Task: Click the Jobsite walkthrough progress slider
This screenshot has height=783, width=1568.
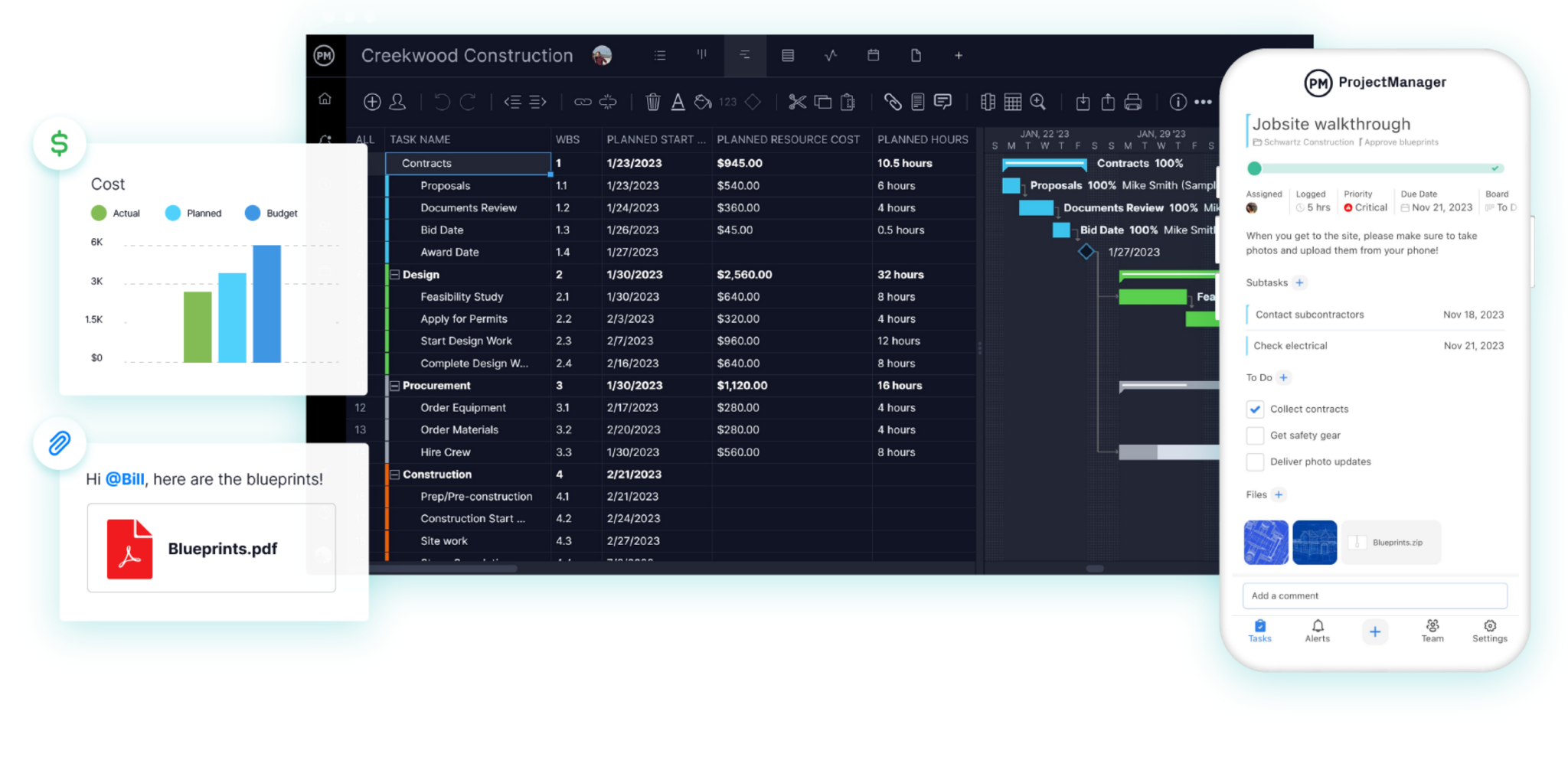Action: click(x=1375, y=168)
